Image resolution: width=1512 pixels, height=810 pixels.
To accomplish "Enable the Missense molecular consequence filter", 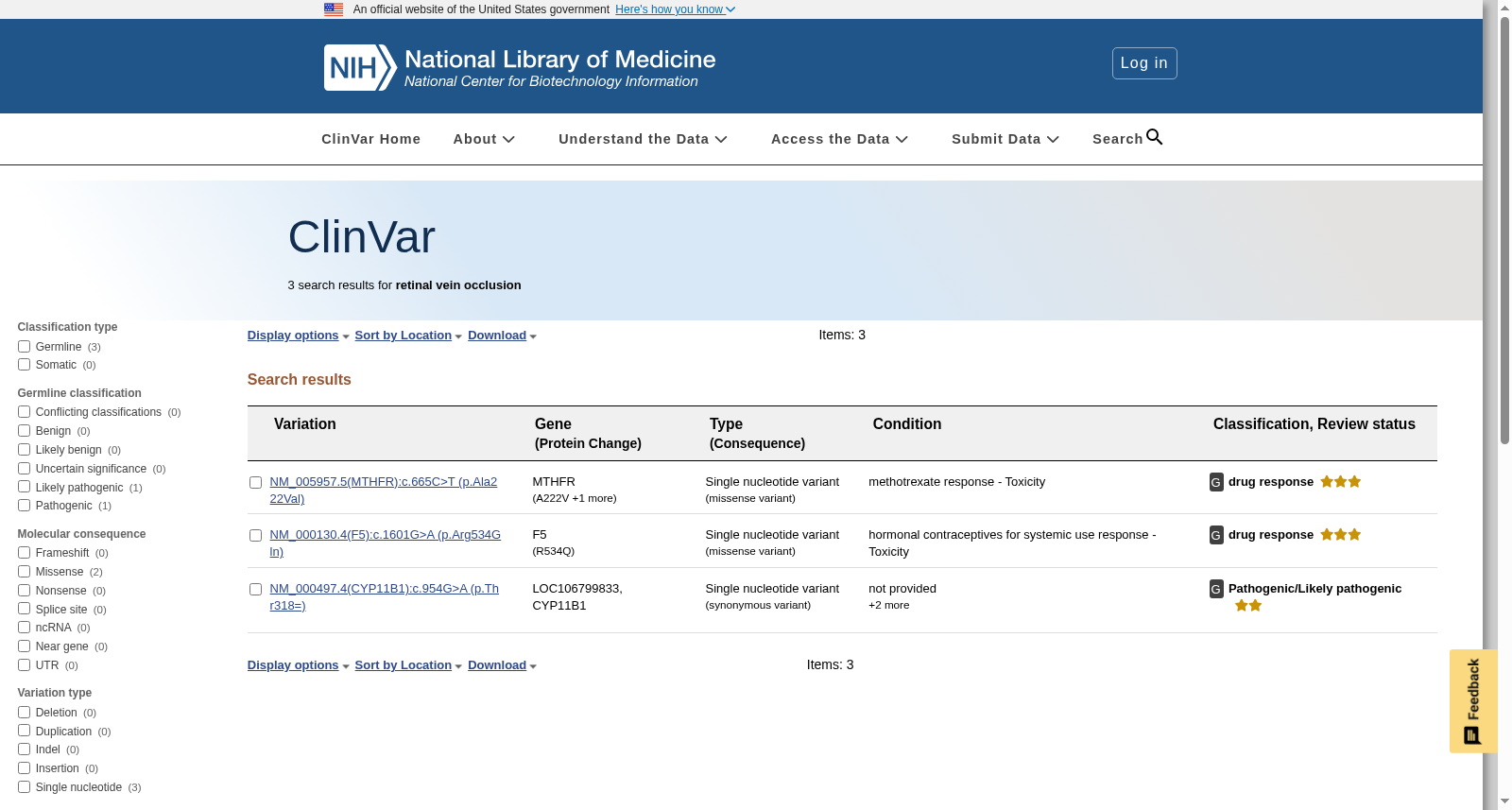I will (24, 572).
